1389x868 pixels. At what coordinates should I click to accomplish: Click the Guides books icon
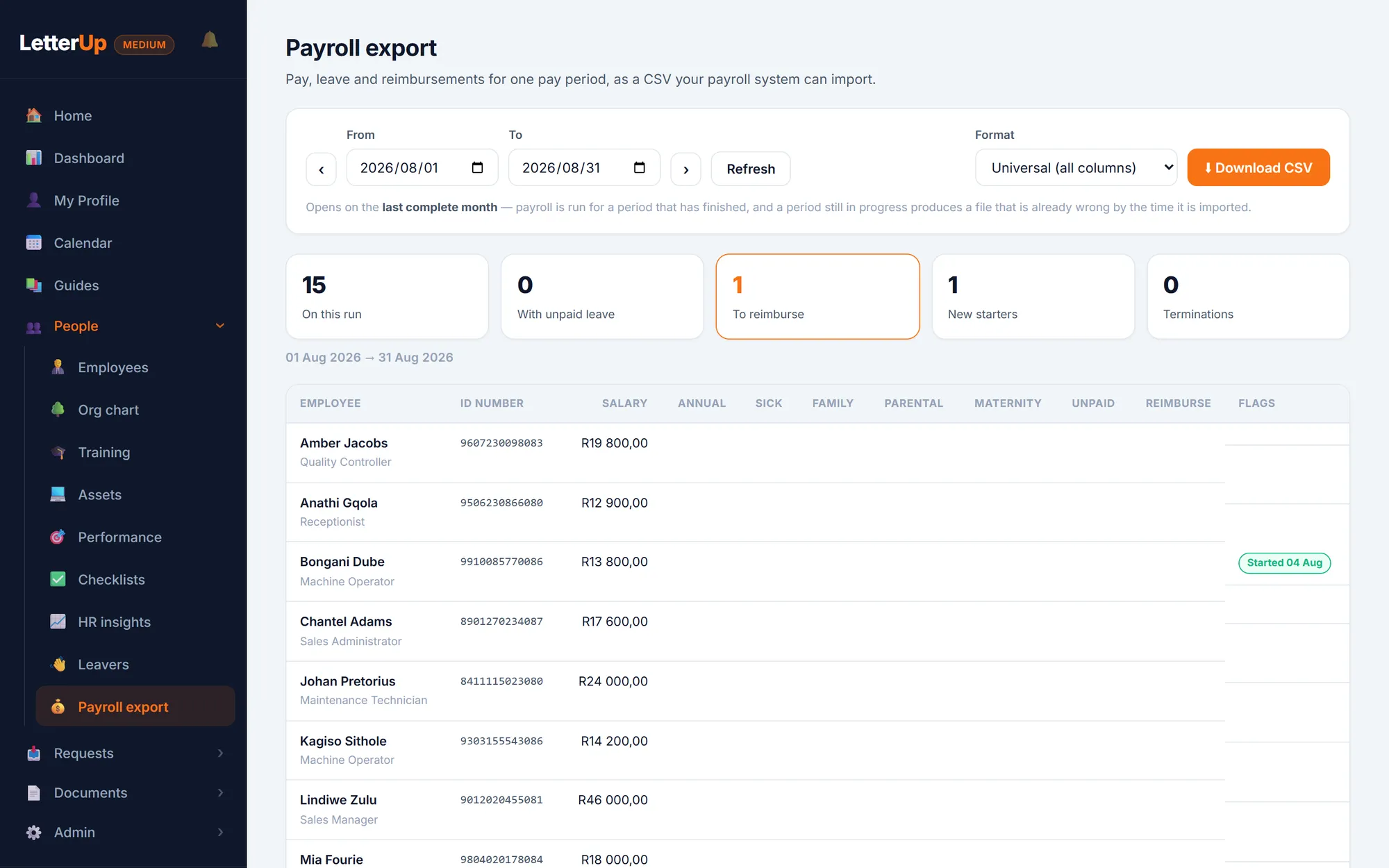pos(33,285)
